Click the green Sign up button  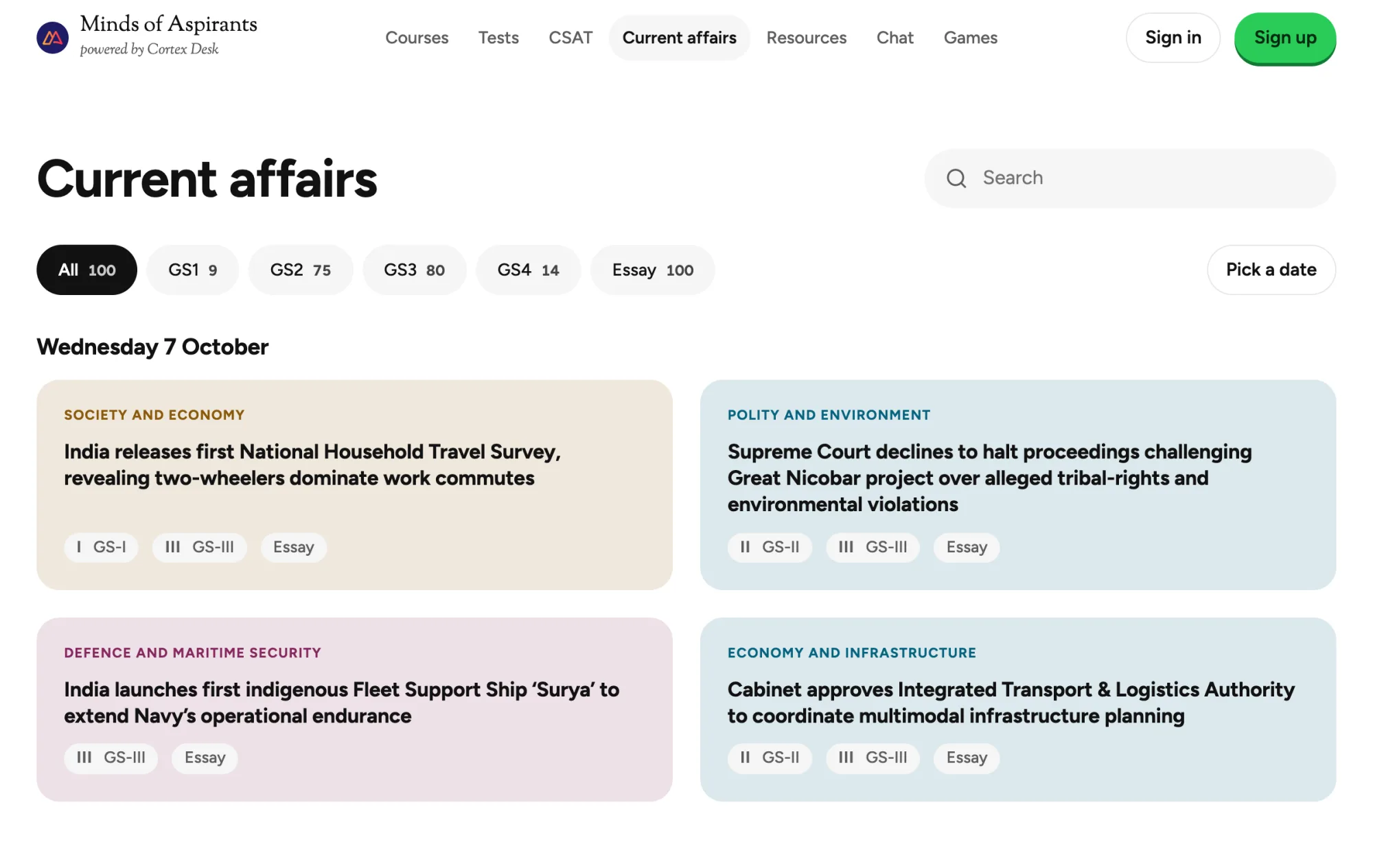(x=1285, y=38)
